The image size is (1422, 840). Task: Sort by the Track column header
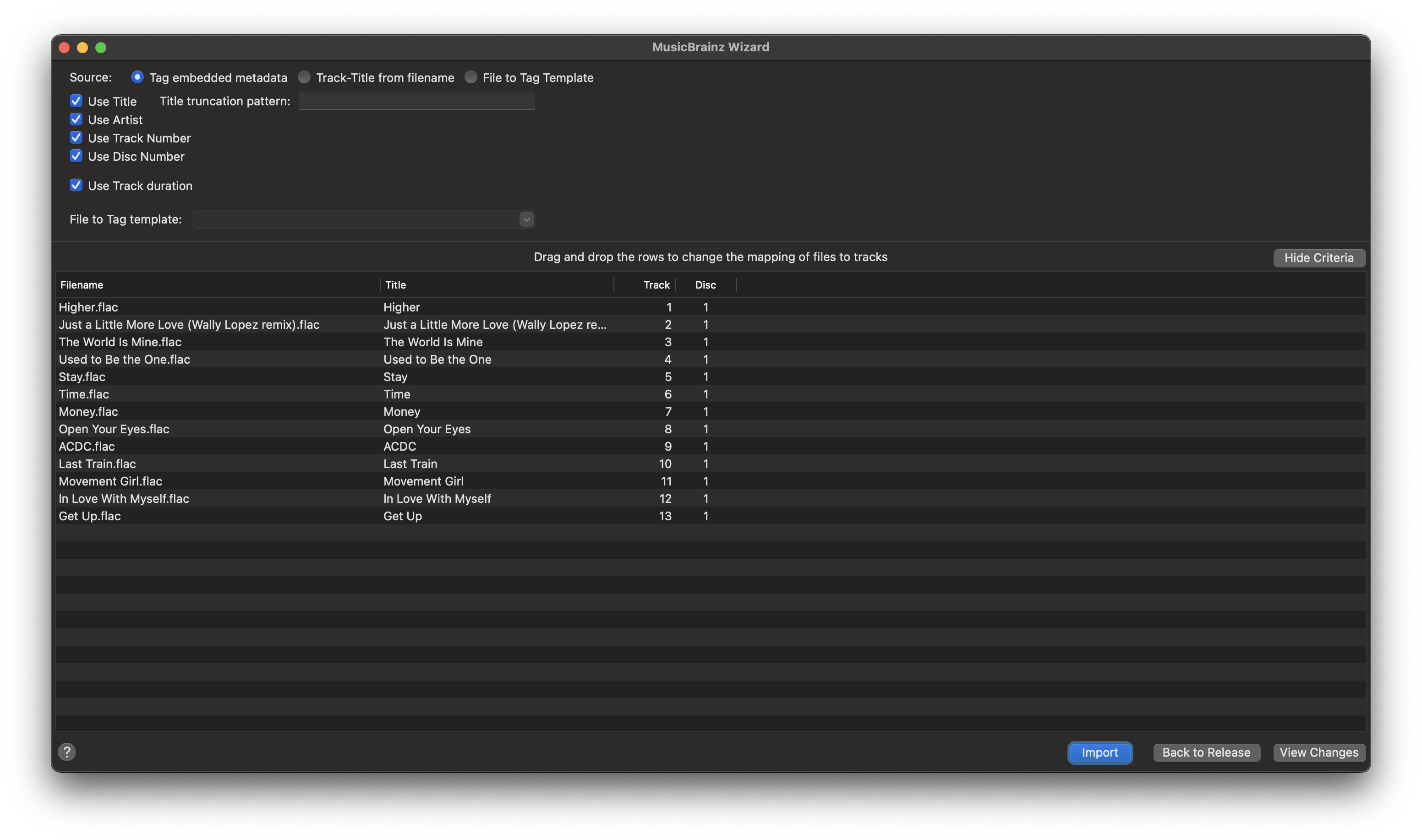pos(645,285)
